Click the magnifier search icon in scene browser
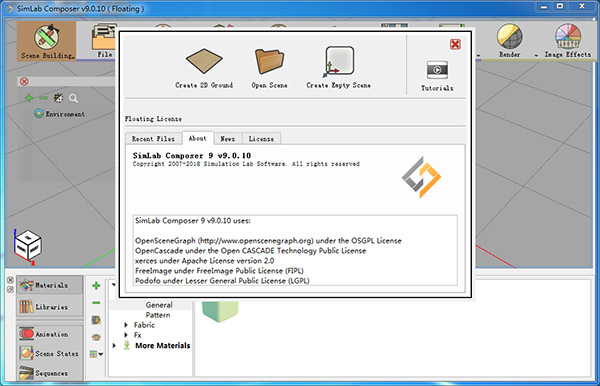 73,99
